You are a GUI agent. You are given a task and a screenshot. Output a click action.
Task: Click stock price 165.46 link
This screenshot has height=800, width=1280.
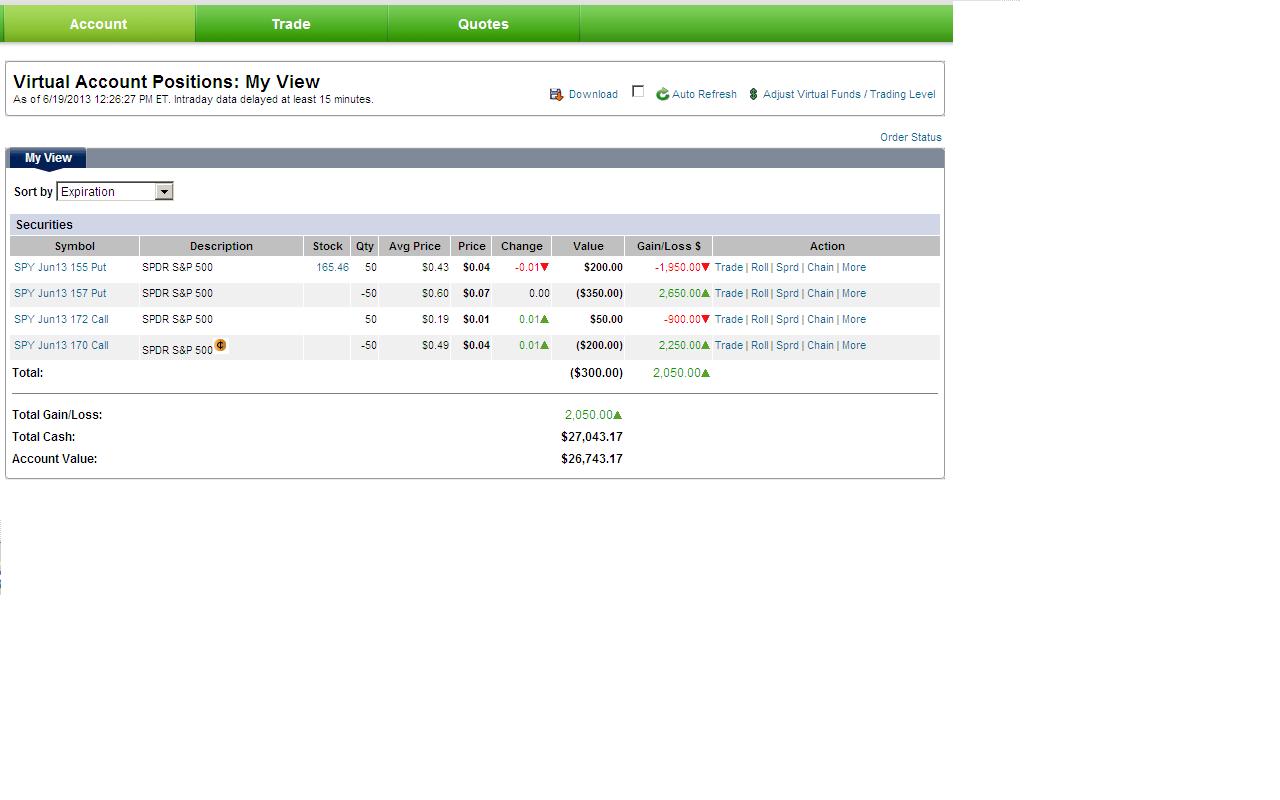(x=332, y=267)
